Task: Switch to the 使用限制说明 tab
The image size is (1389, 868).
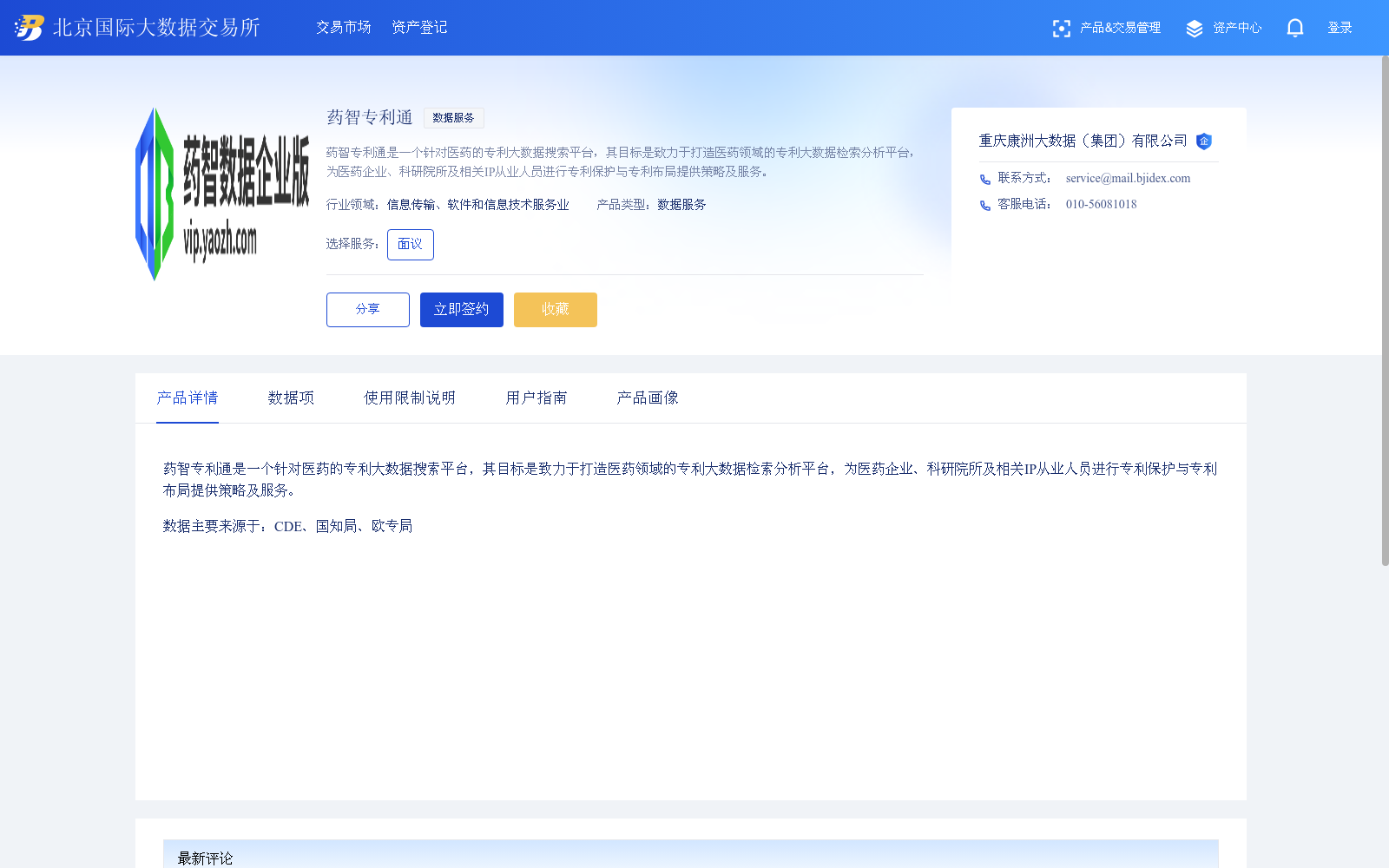Action: [x=410, y=398]
